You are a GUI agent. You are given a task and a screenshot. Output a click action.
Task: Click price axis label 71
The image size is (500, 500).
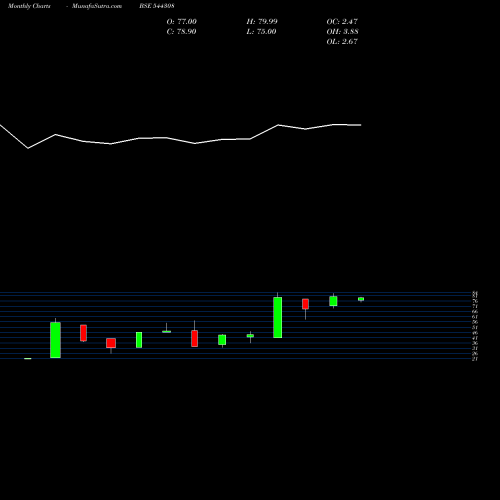475,306
